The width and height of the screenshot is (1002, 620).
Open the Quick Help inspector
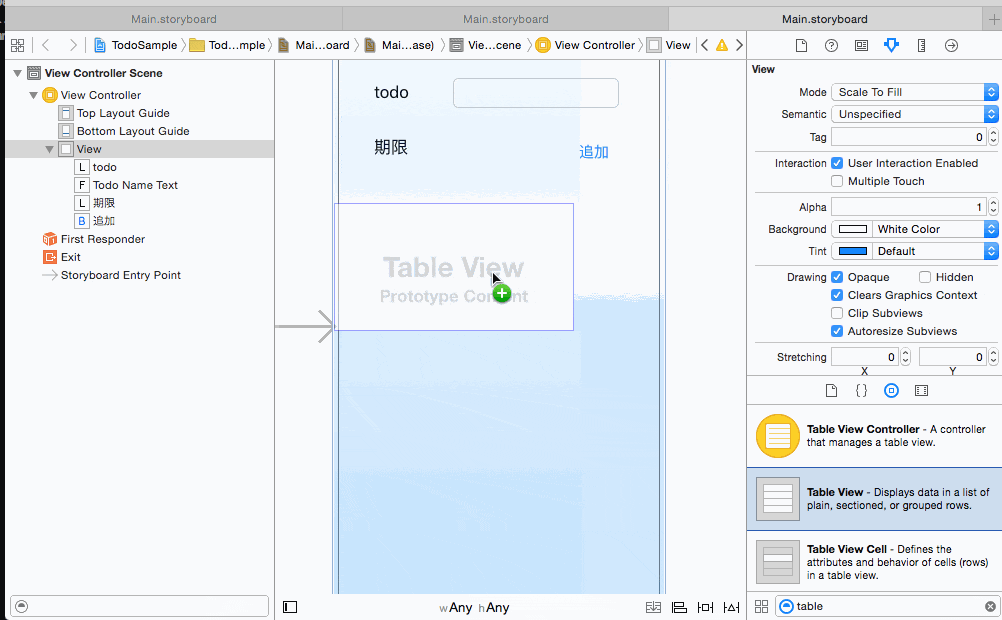(x=829, y=45)
